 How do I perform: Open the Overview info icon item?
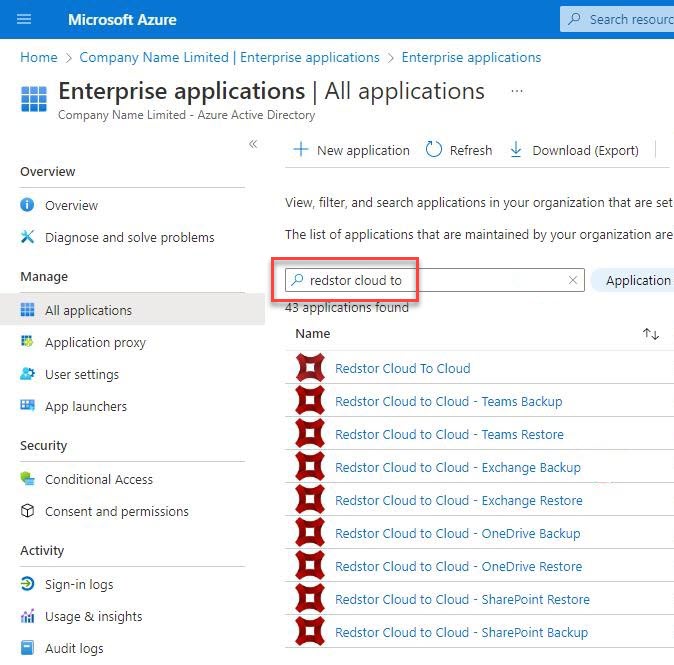tap(27, 205)
